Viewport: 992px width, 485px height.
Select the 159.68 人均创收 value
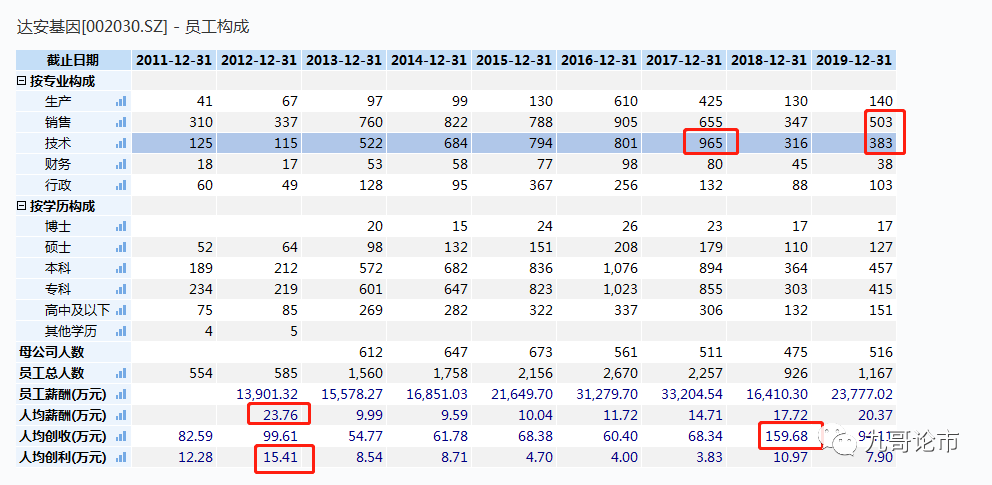point(784,436)
